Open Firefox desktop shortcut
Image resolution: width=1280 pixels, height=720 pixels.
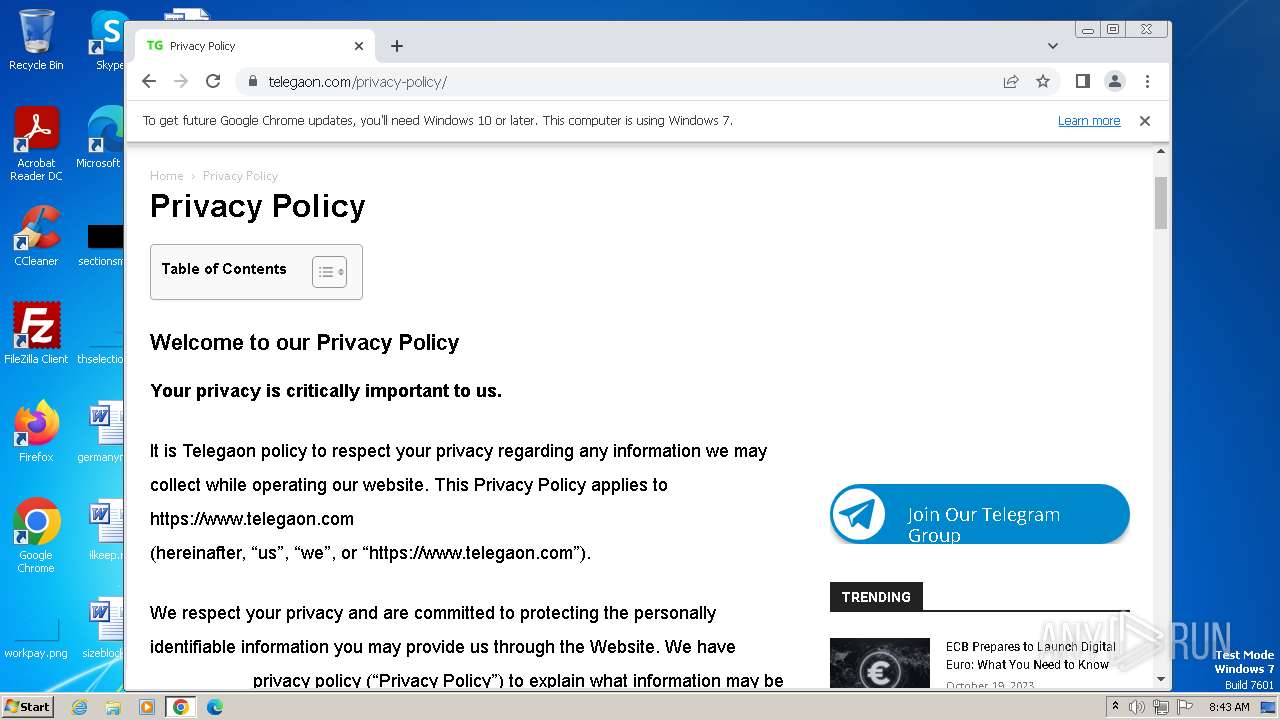tap(36, 431)
